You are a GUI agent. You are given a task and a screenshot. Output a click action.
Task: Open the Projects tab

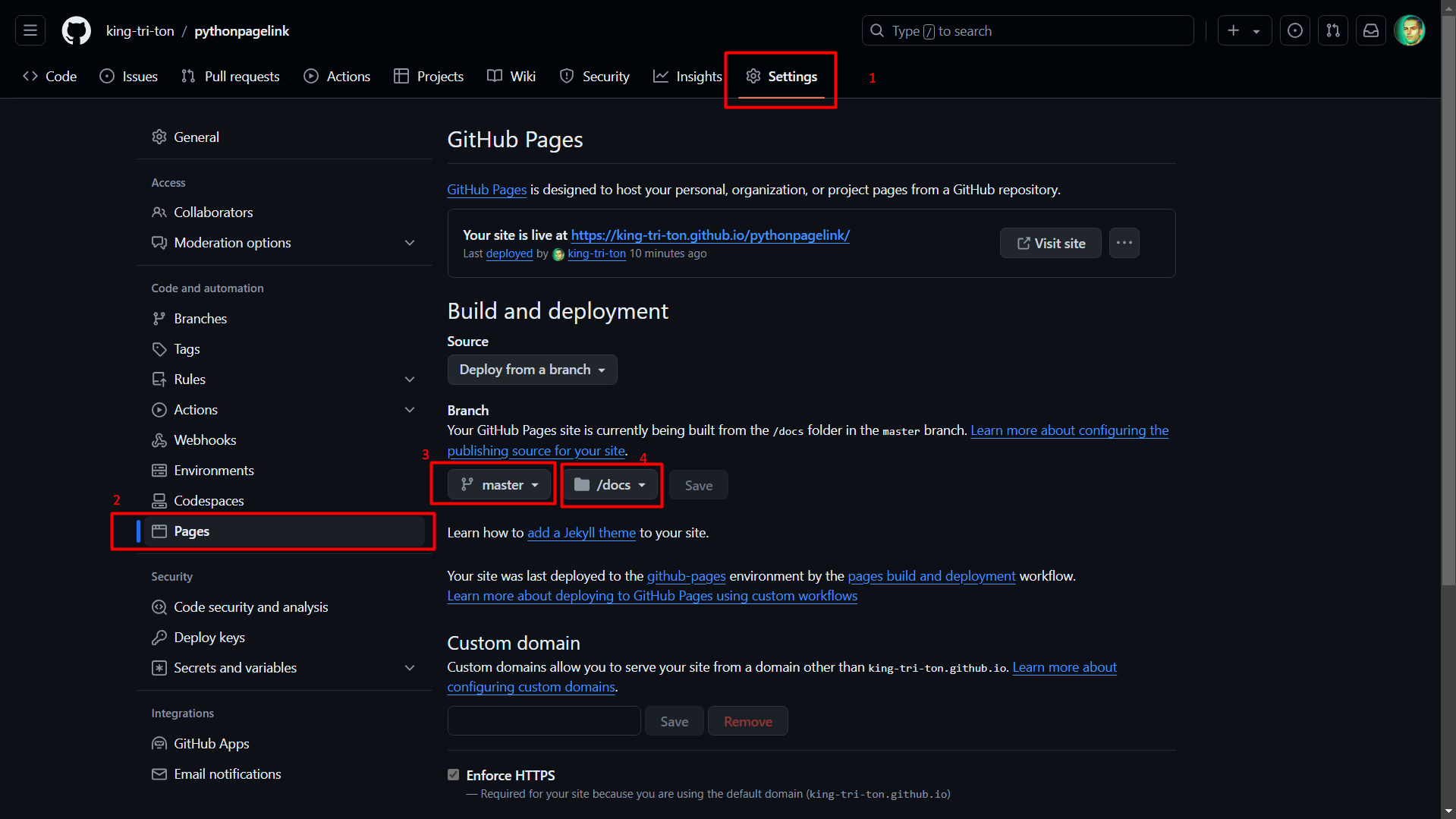(x=429, y=77)
